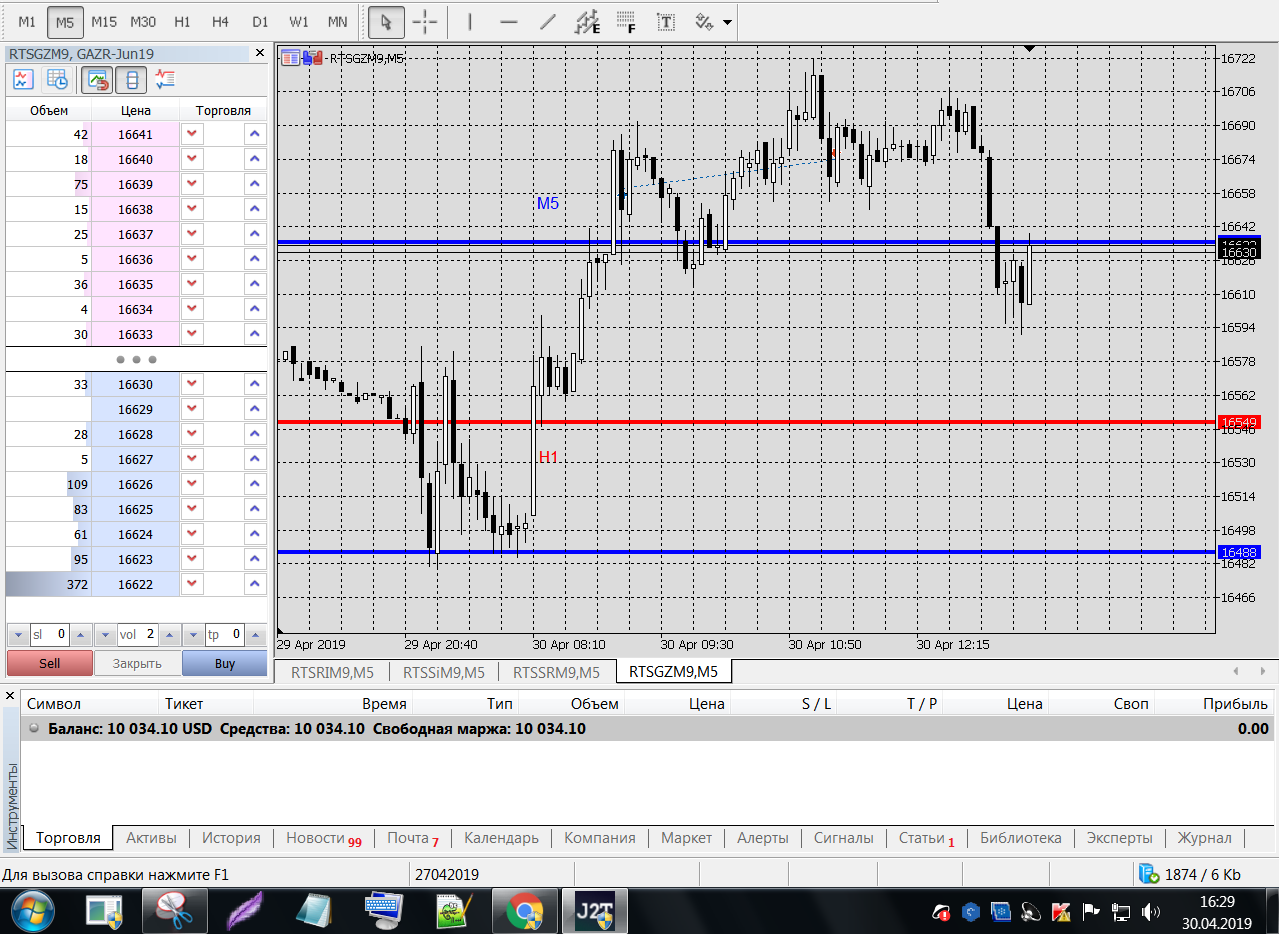
Task: Switch chart to H1 timeframe
Action: point(182,21)
